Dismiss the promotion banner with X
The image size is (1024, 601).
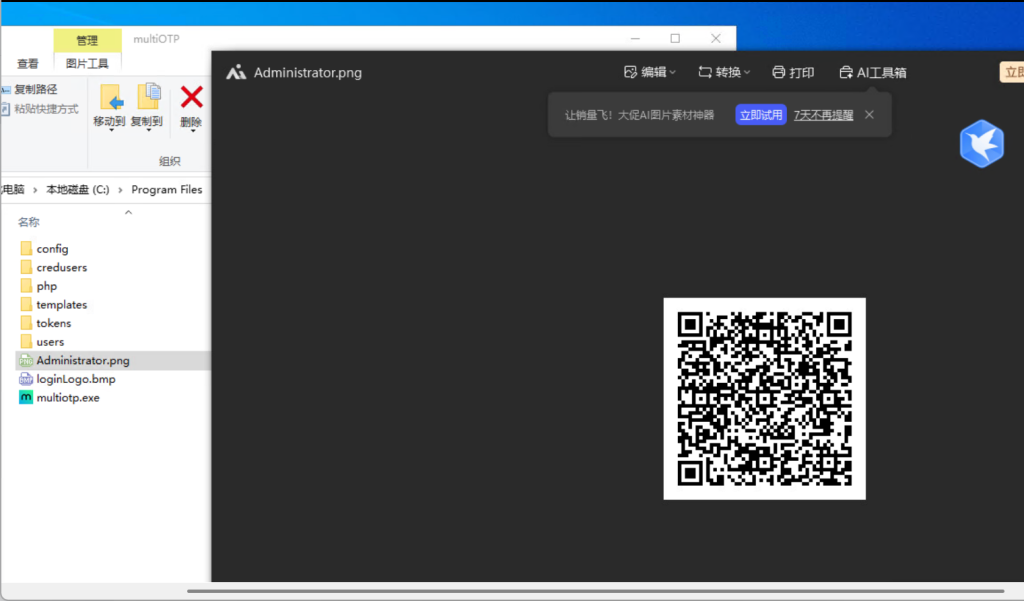869,114
